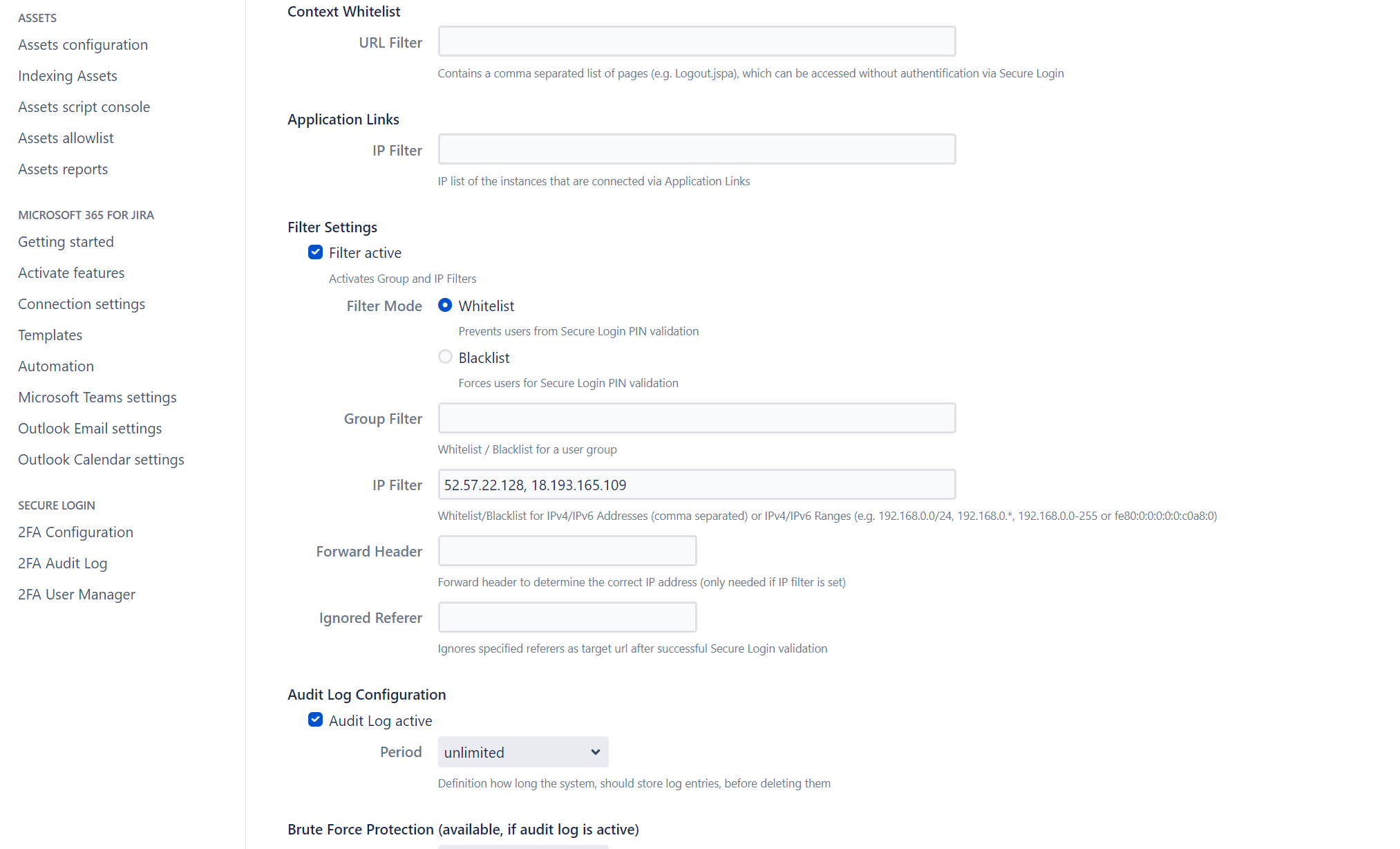Viewport: 1400px width, 849px height.
Task: Open the Period dropdown
Action: click(x=522, y=752)
